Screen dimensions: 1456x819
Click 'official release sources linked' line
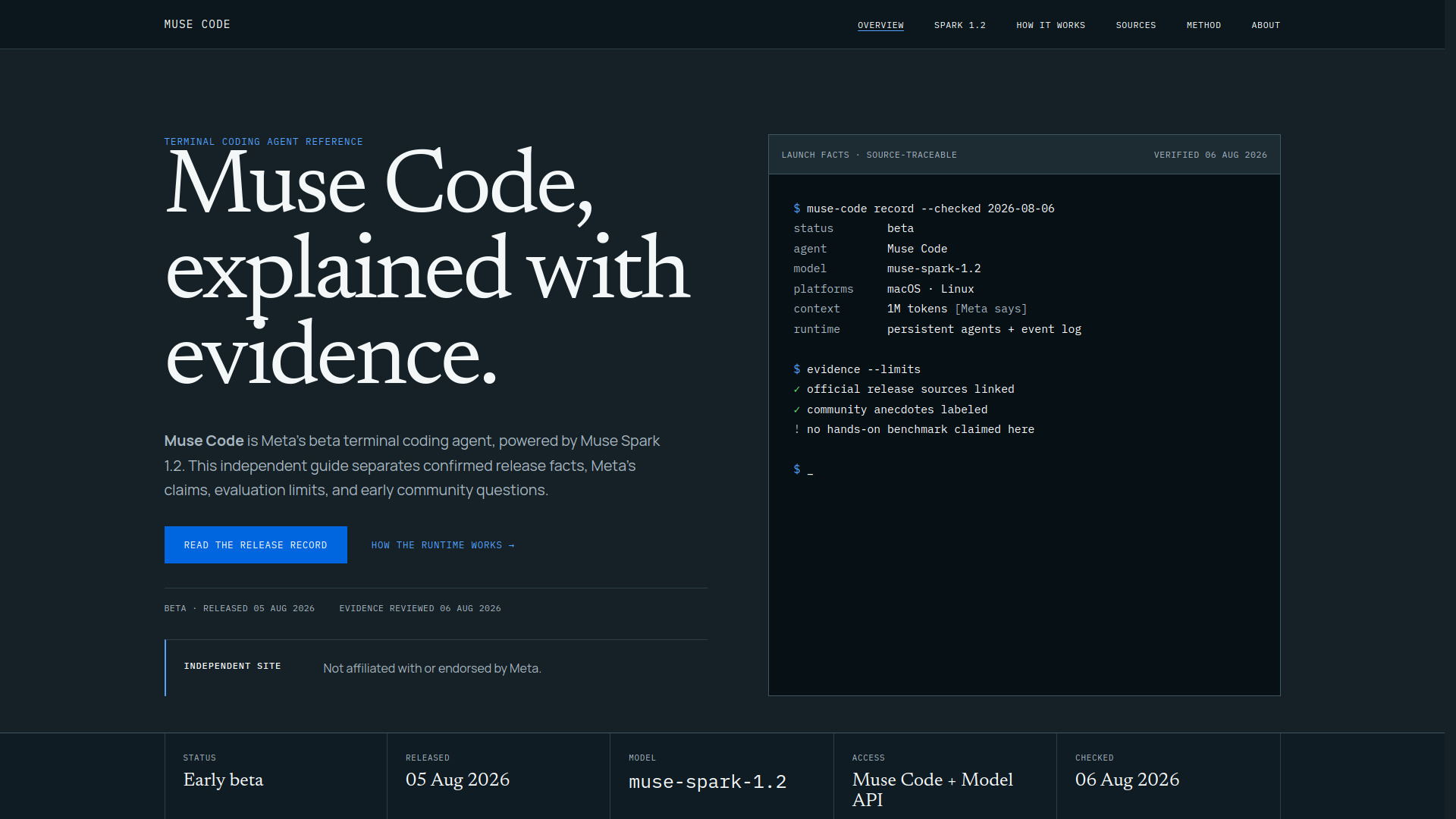pos(904,389)
